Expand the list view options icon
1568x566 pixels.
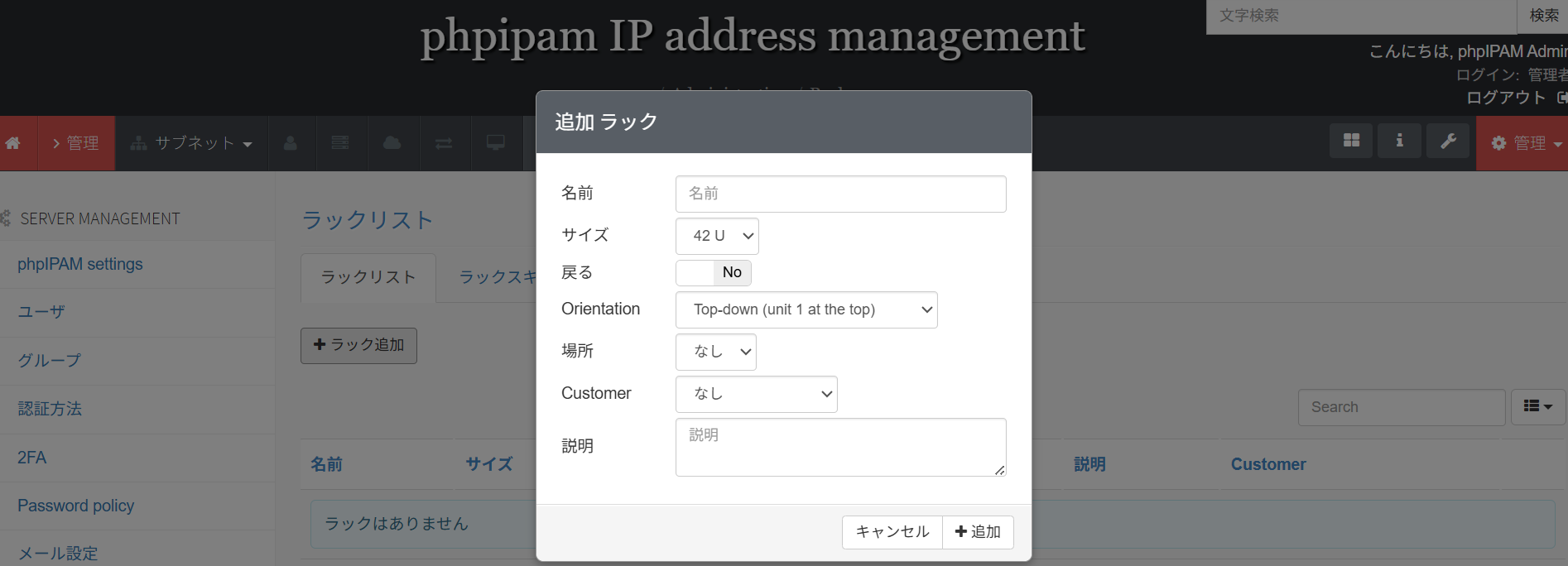1538,406
